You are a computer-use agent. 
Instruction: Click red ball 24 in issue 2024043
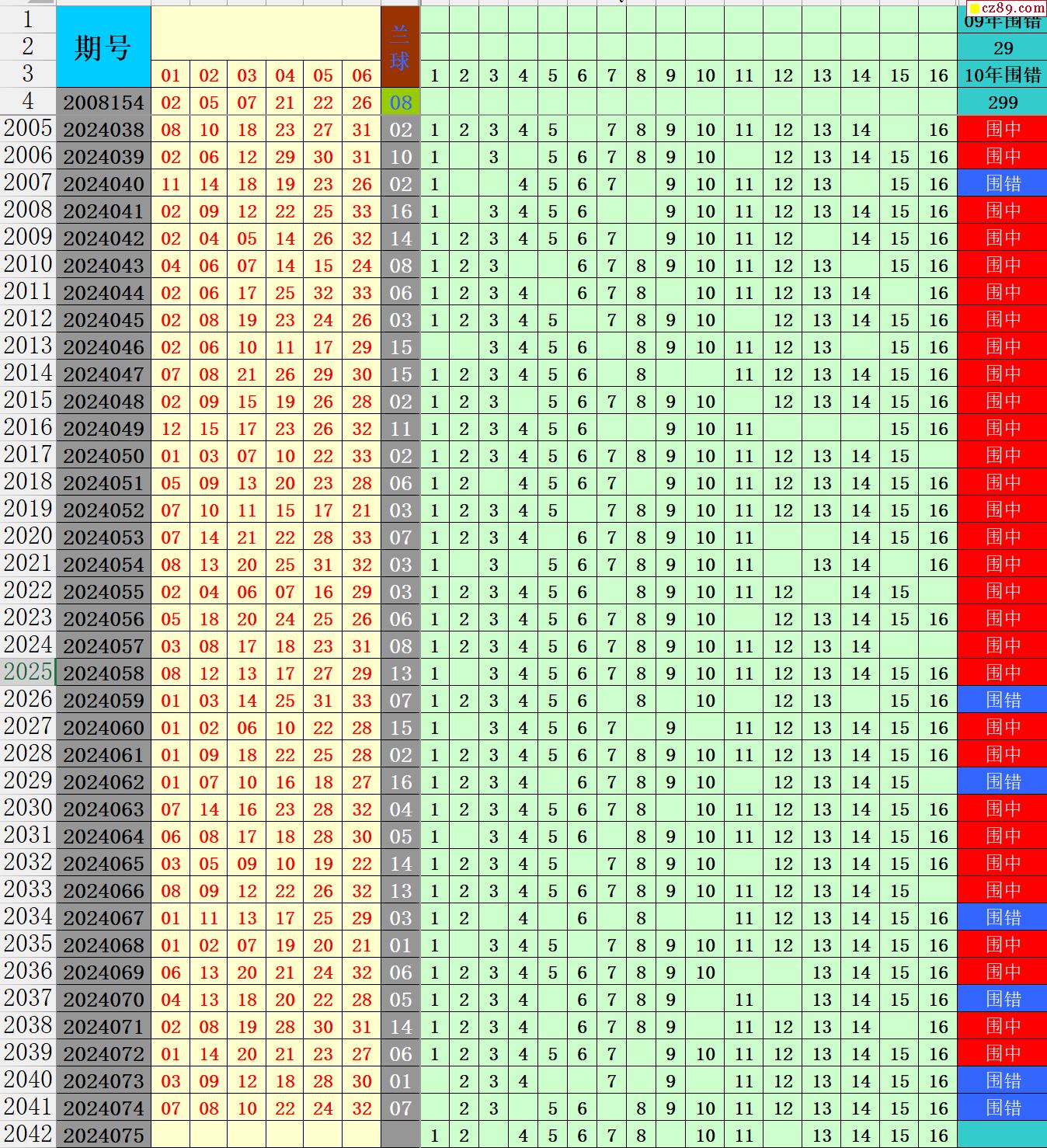[362, 265]
